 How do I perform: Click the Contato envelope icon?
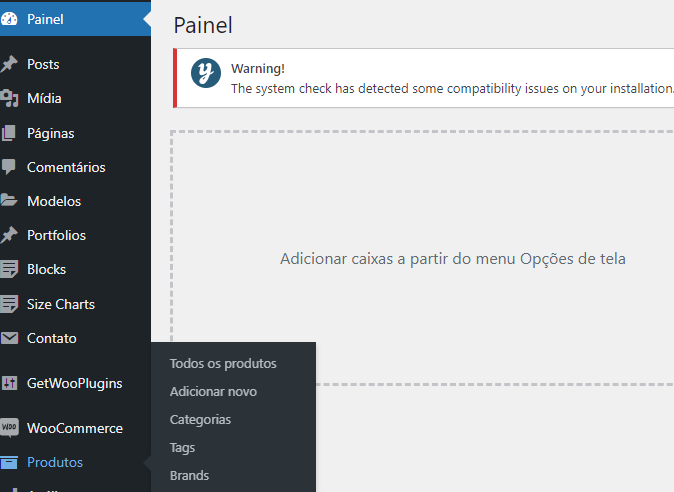point(10,338)
